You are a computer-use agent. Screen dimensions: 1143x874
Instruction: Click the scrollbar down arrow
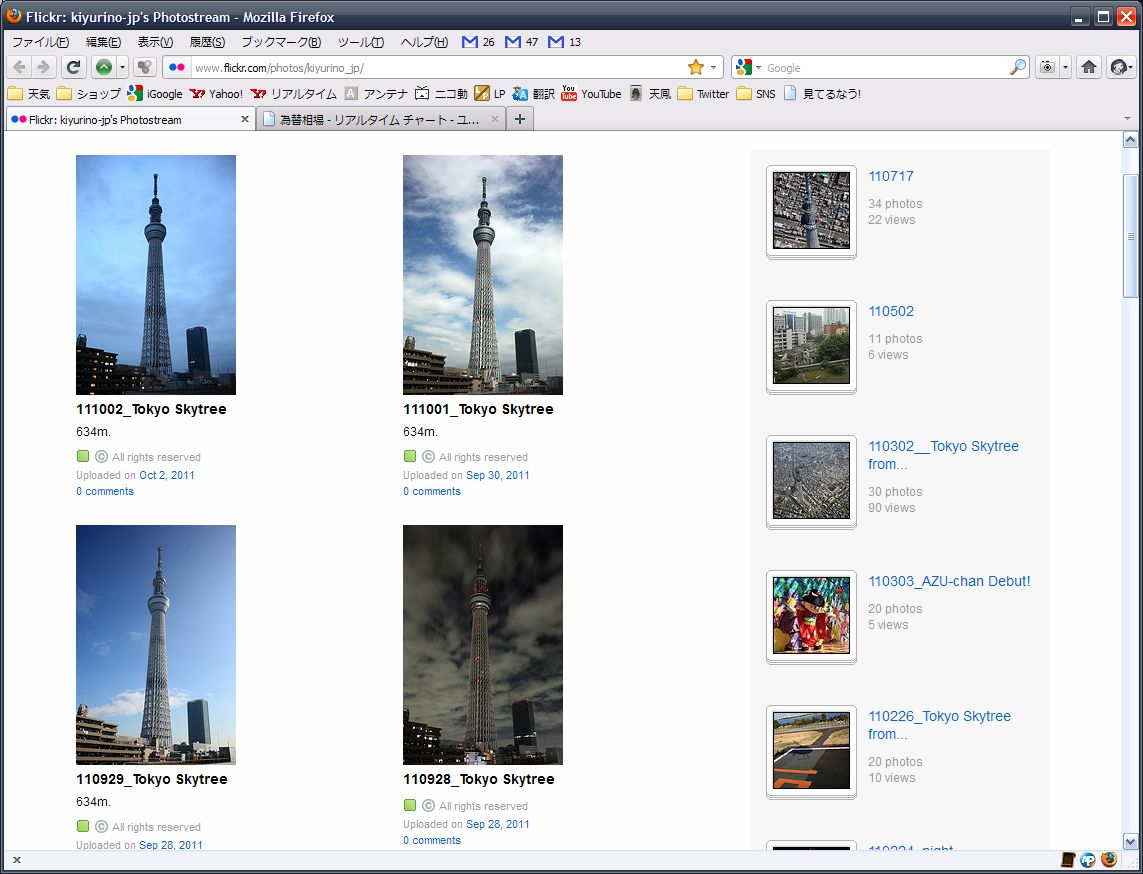point(1130,841)
